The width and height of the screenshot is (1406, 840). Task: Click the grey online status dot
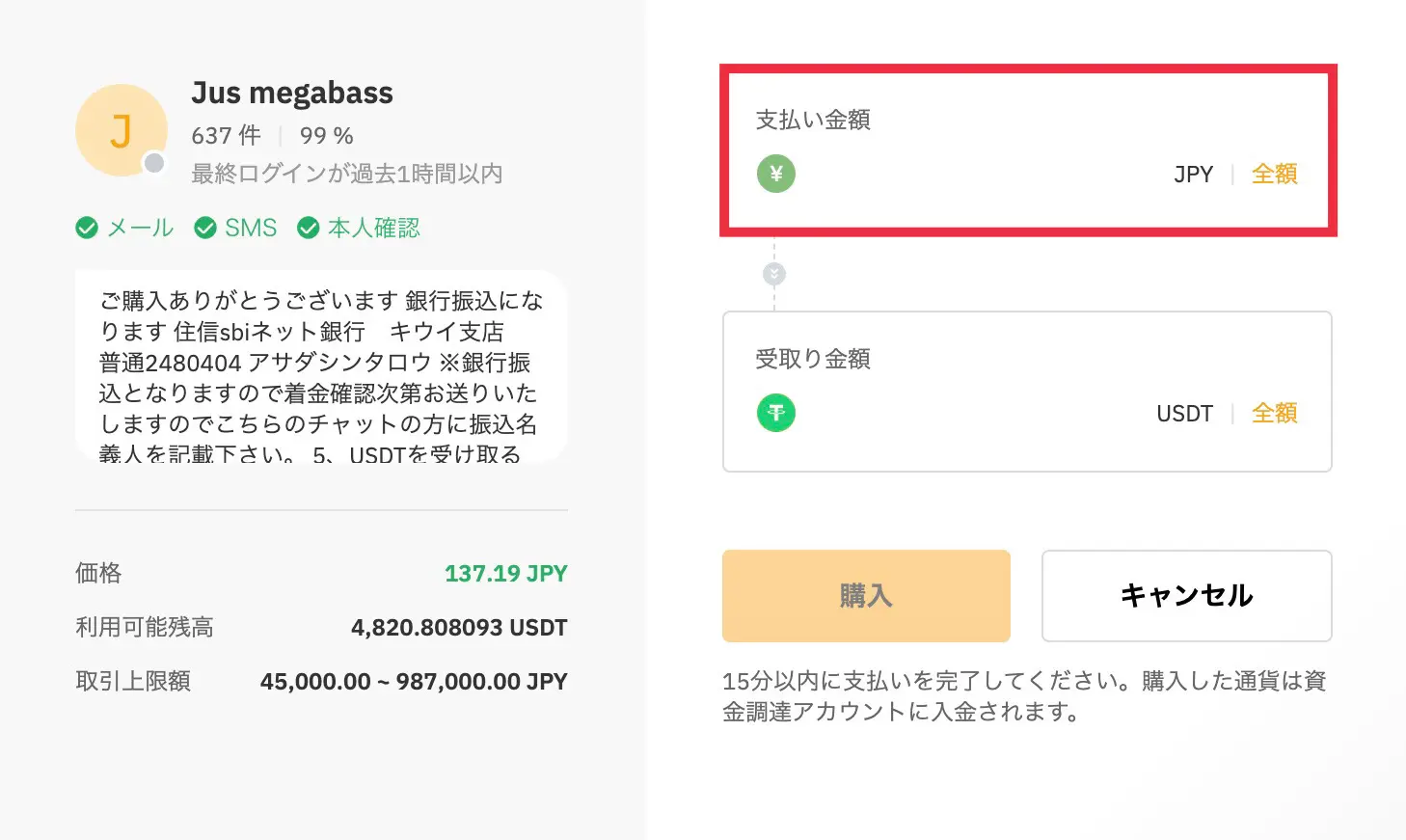pos(154,163)
